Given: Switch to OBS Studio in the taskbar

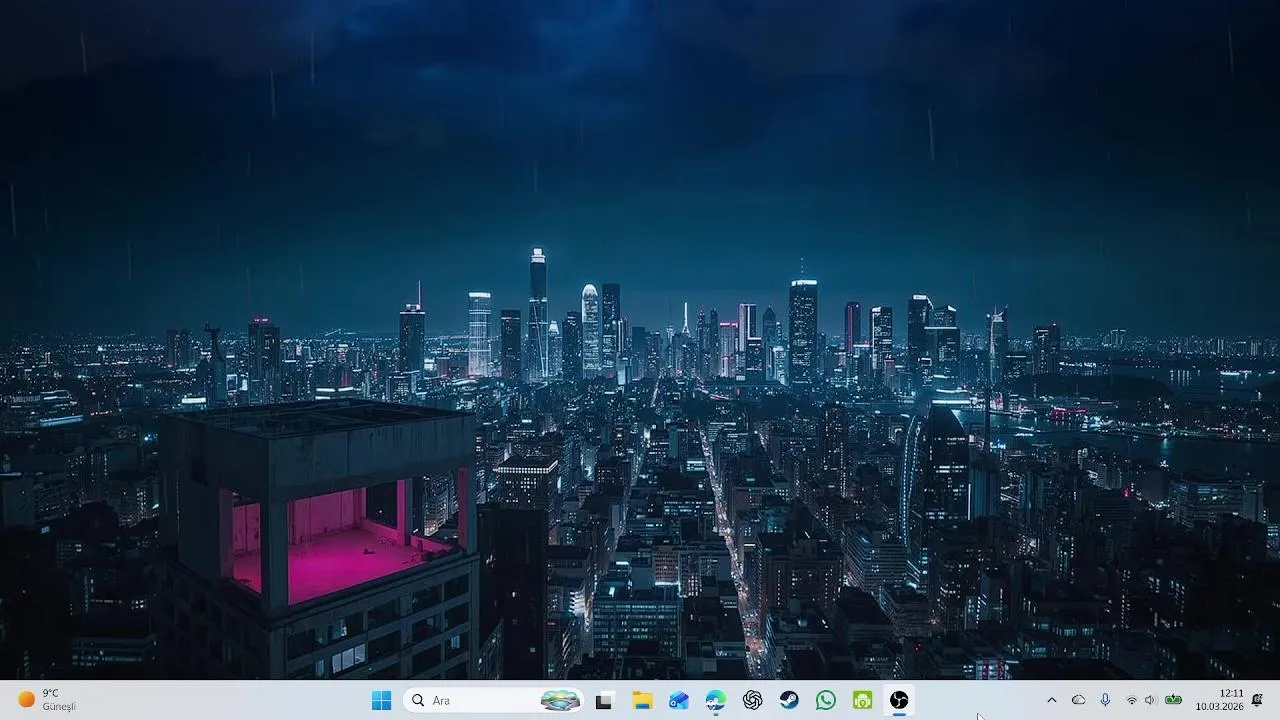Looking at the screenshot, I should tap(899, 701).
